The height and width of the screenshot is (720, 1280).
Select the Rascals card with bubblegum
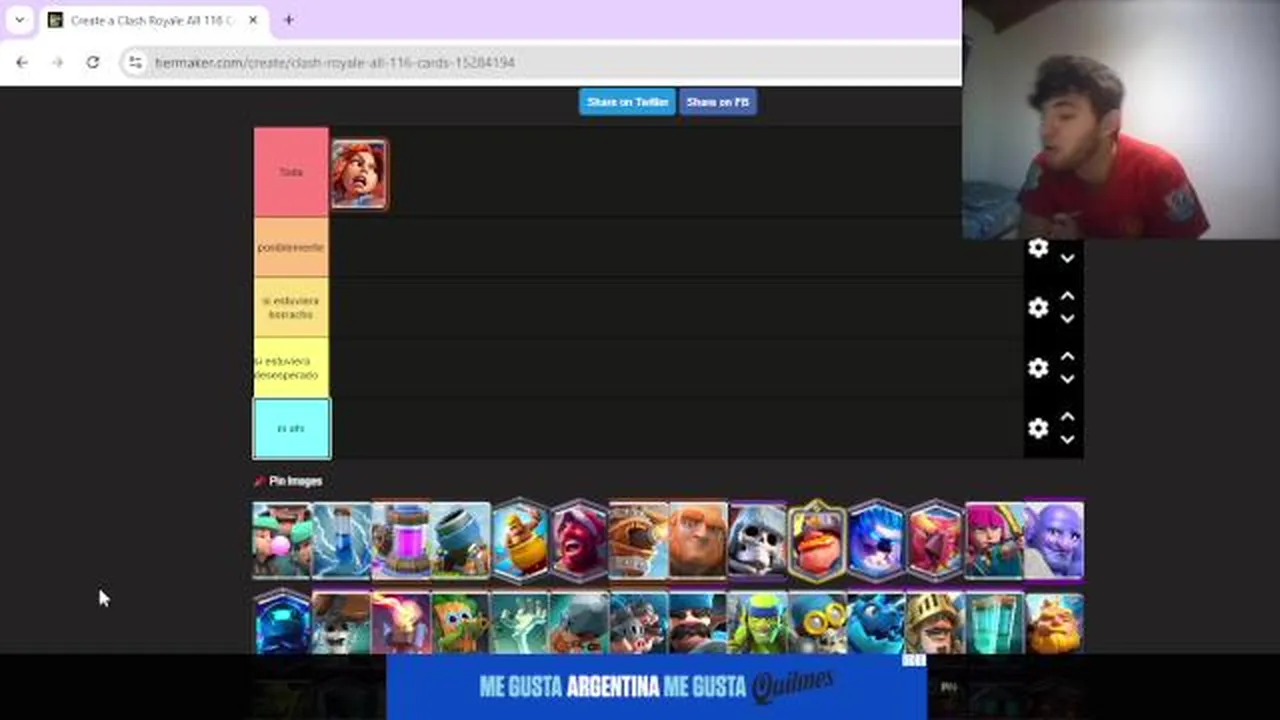click(x=282, y=540)
